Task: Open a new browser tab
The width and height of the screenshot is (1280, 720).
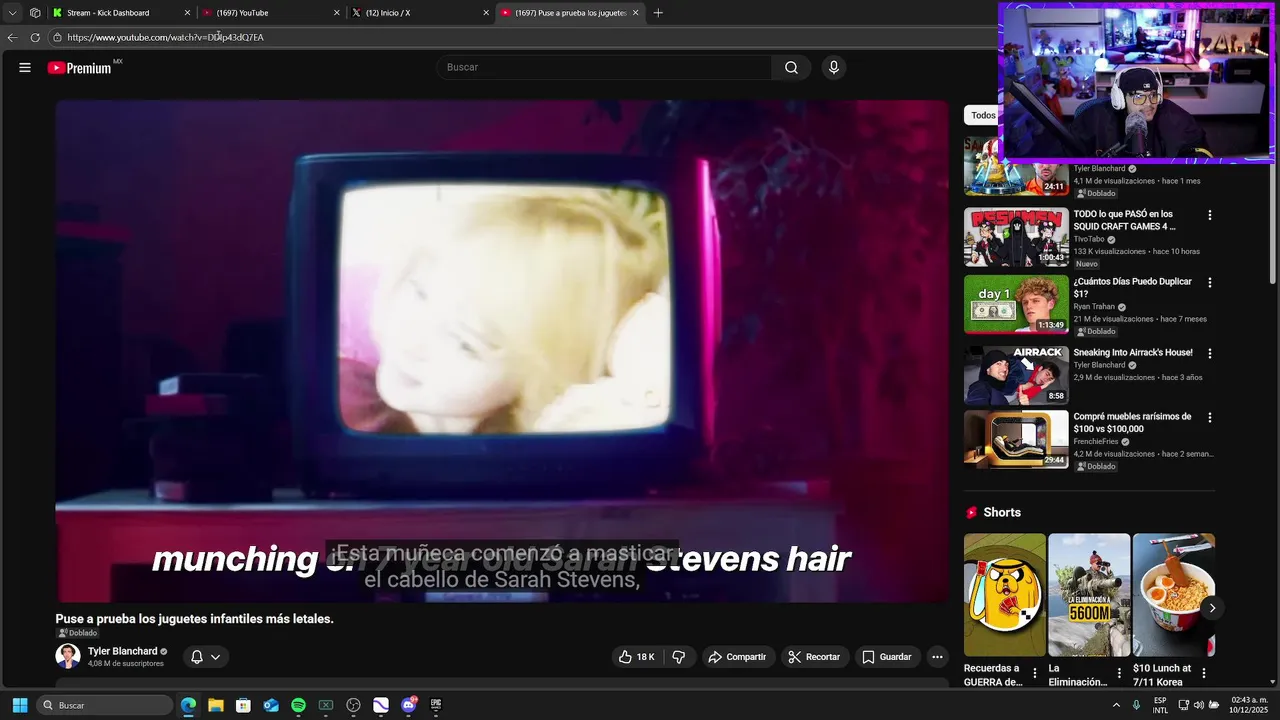Action: point(658,13)
